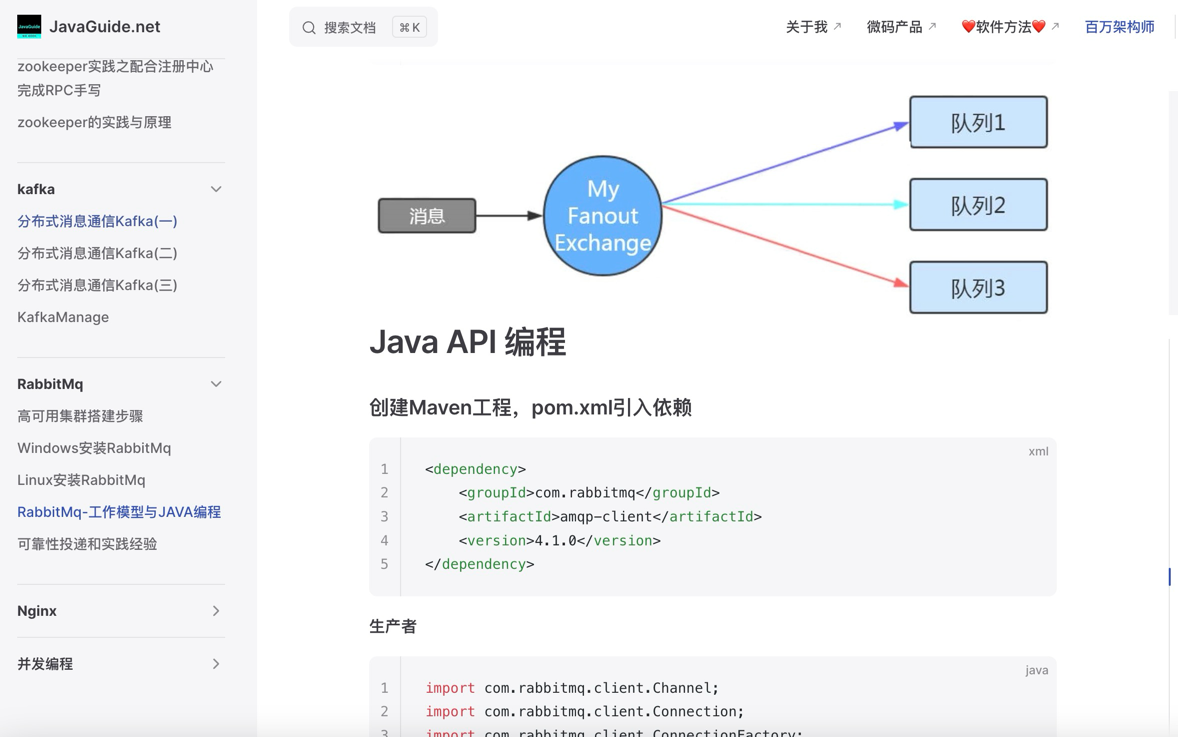This screenshot has height=737, width=1178.
Task: Open the 百万架构师 nav link
Action: pos(1119,27)
